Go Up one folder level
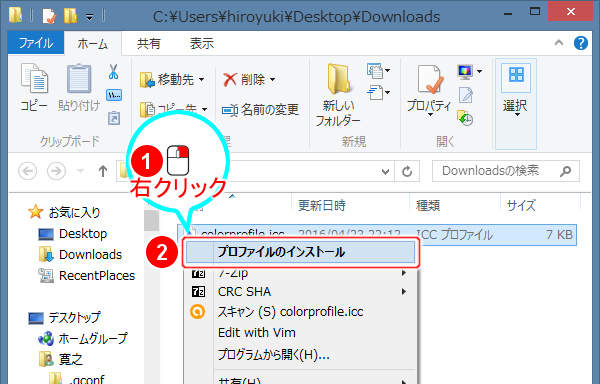This screenshot has height=384, width=600. coord(103,171)
